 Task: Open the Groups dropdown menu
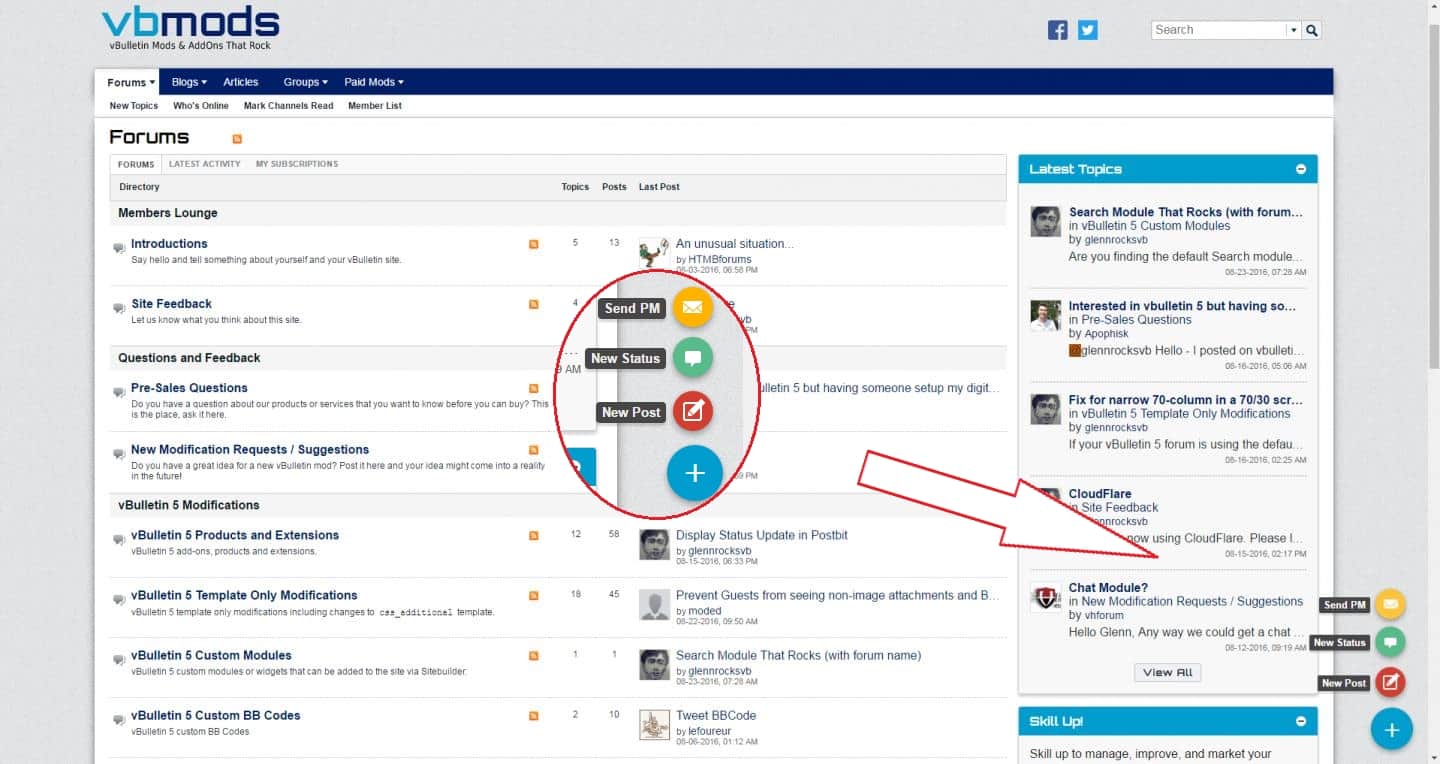click(305, 82)
